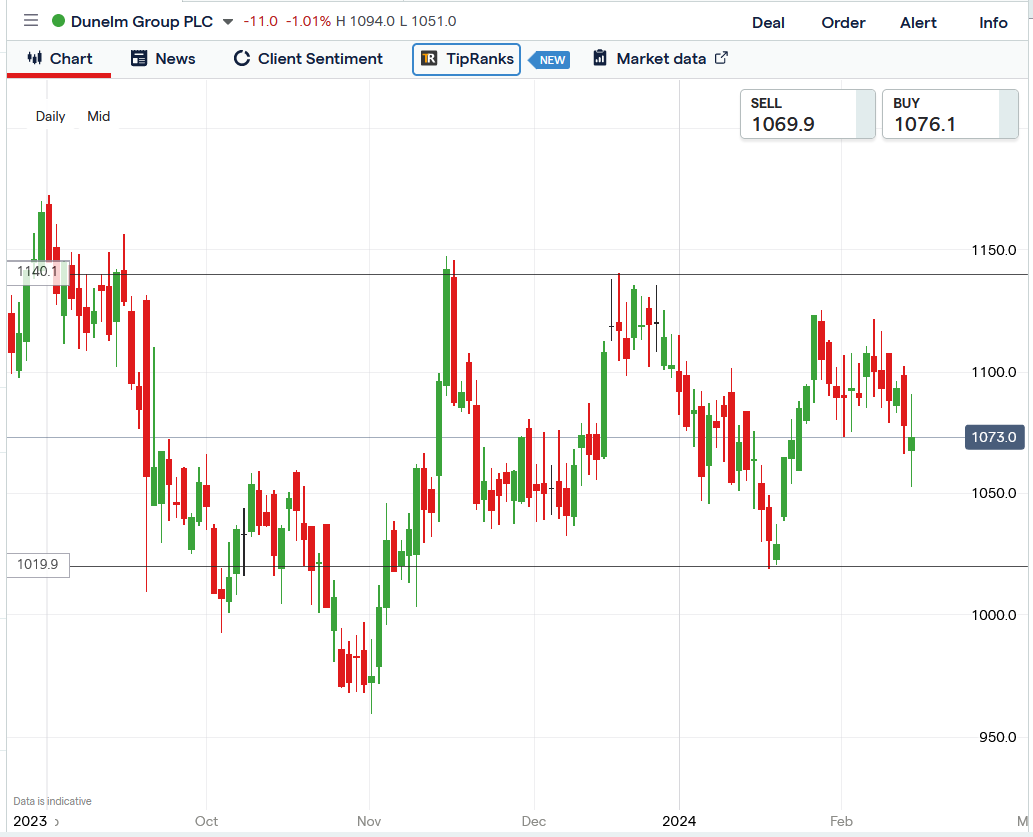This screenshot has width=1033, height=837.
Task: Expand the Dunelm Group PLC dropdown arrow
Action: 228,22
